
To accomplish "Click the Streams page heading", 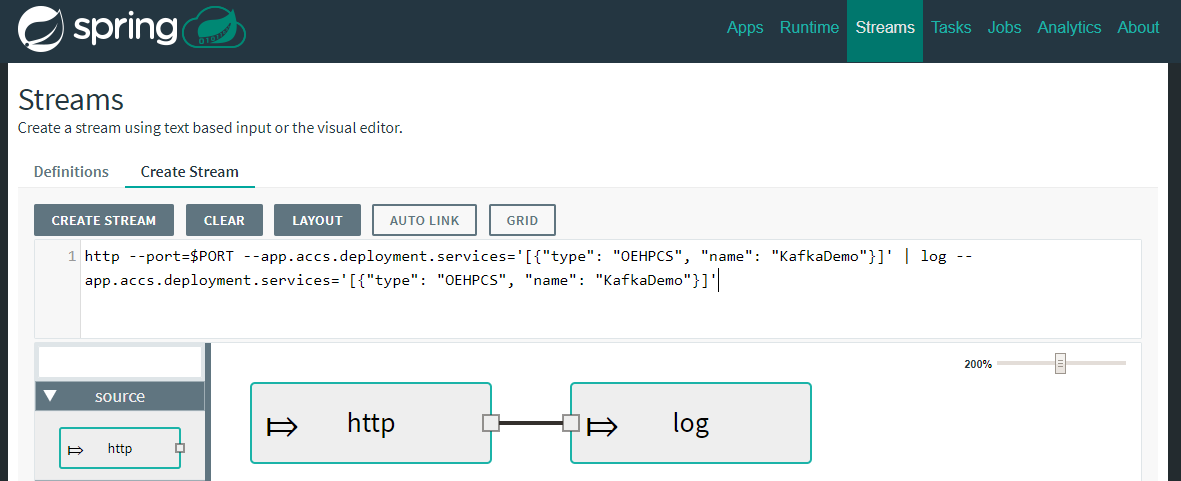I will 71,99.
